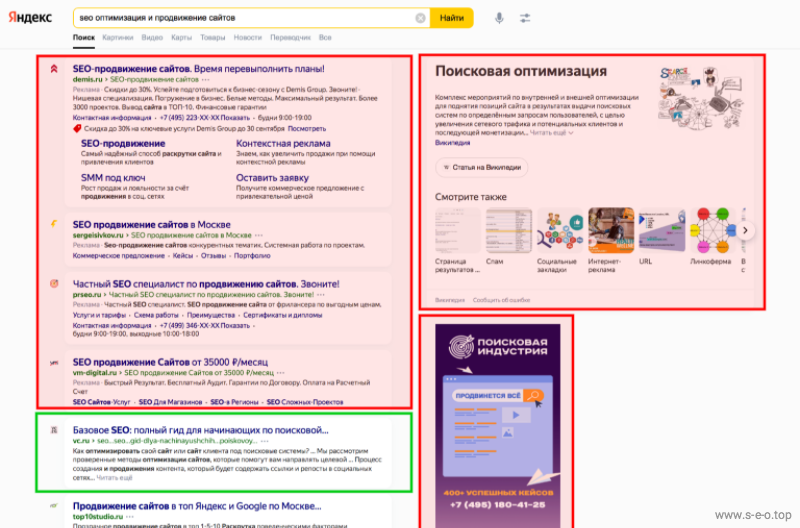Click the top10studio.ru favicon
This screenshot has width=800, height=528.
click(x=54, y=506)
